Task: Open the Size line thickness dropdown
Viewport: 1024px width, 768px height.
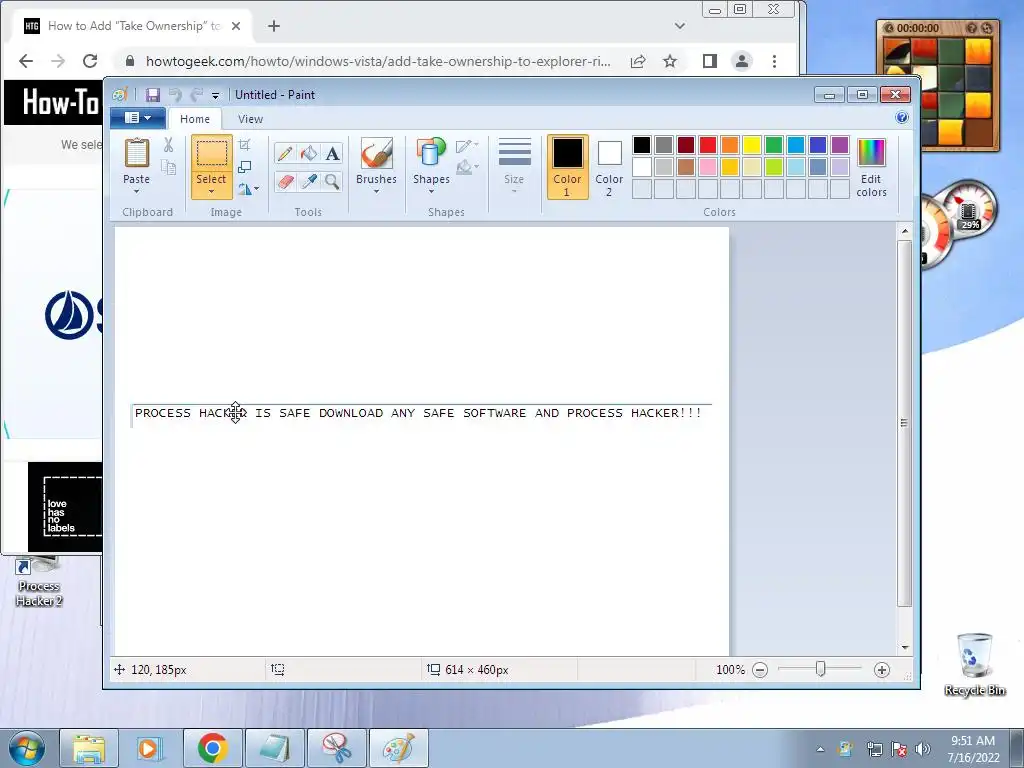Action: click(514, 166)
